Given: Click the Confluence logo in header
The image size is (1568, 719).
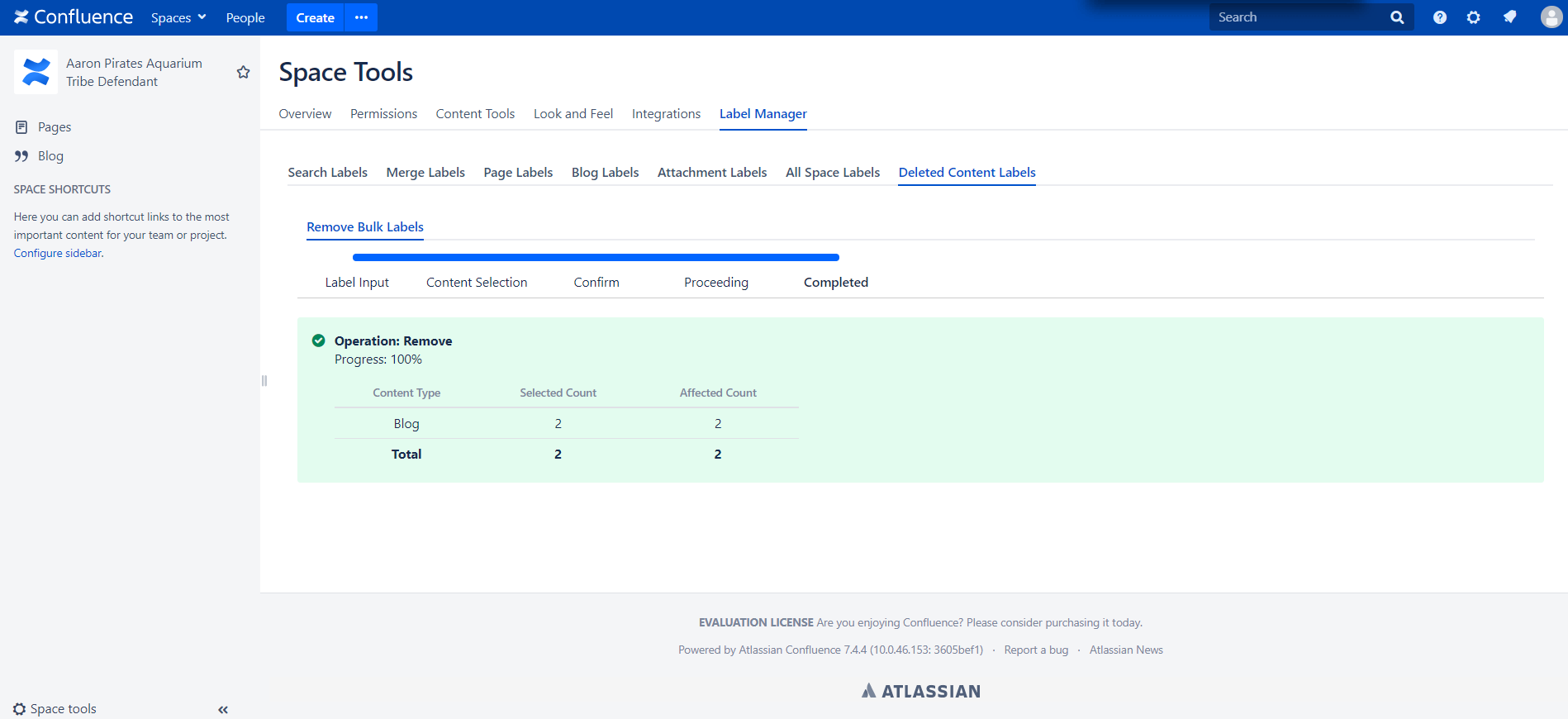Looking at the screenshot, I should (x=74, y=17).
